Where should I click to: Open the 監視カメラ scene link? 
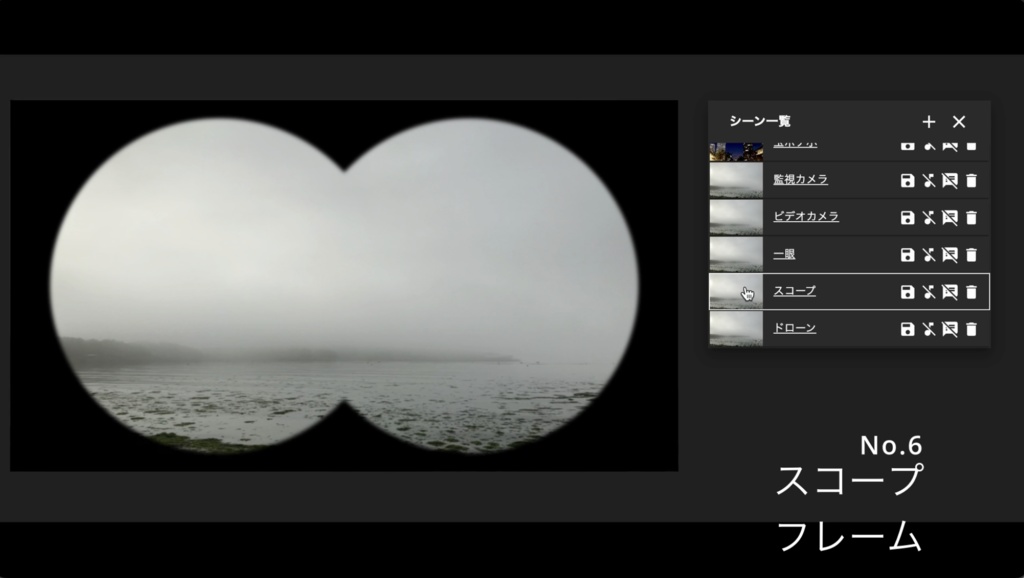point(801,179)
